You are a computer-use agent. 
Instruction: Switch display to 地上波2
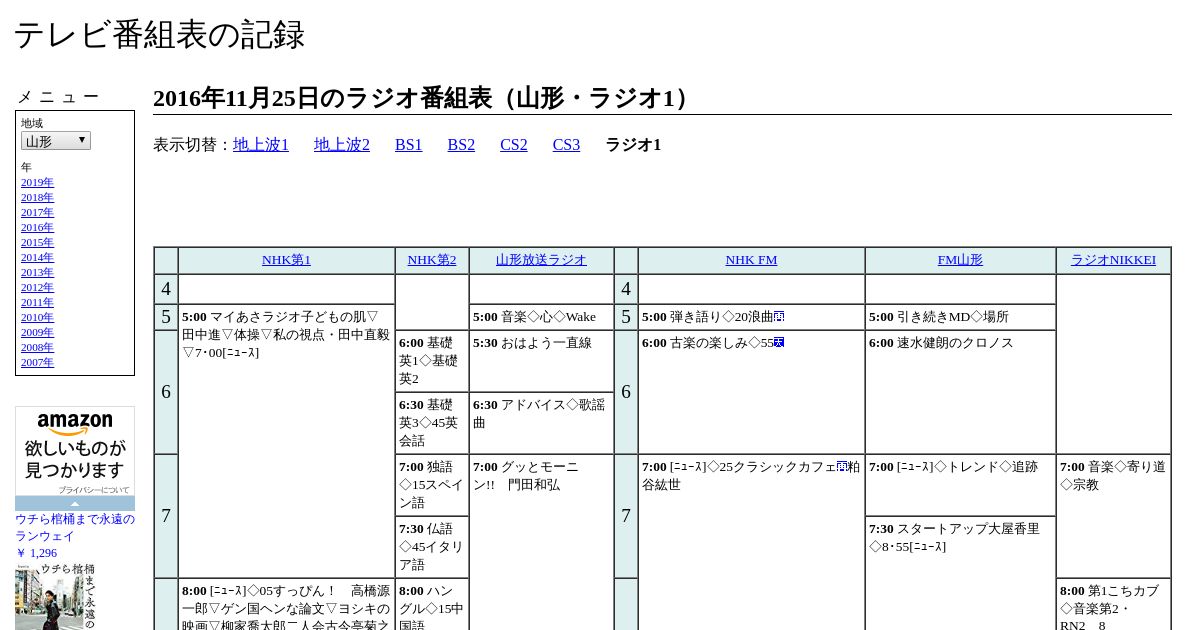[342, 145]
